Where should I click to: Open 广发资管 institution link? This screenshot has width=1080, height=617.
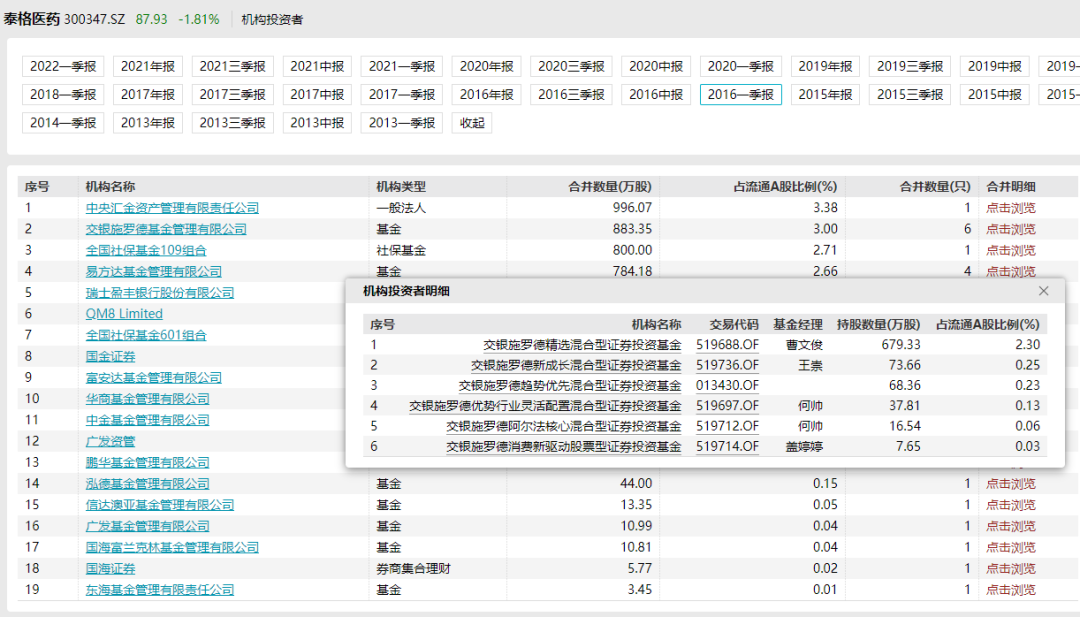click(110, 441)
